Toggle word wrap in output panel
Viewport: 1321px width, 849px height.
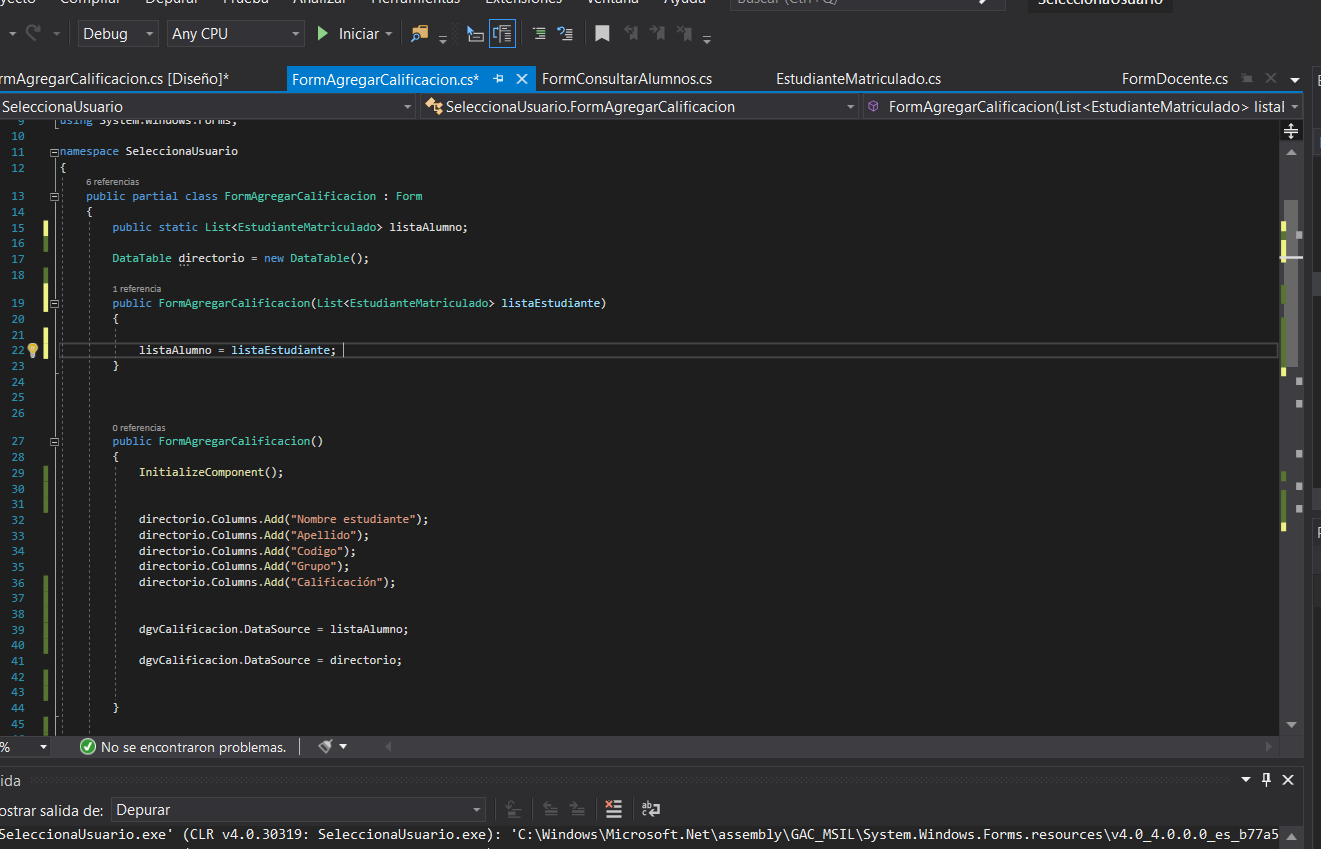650,810
